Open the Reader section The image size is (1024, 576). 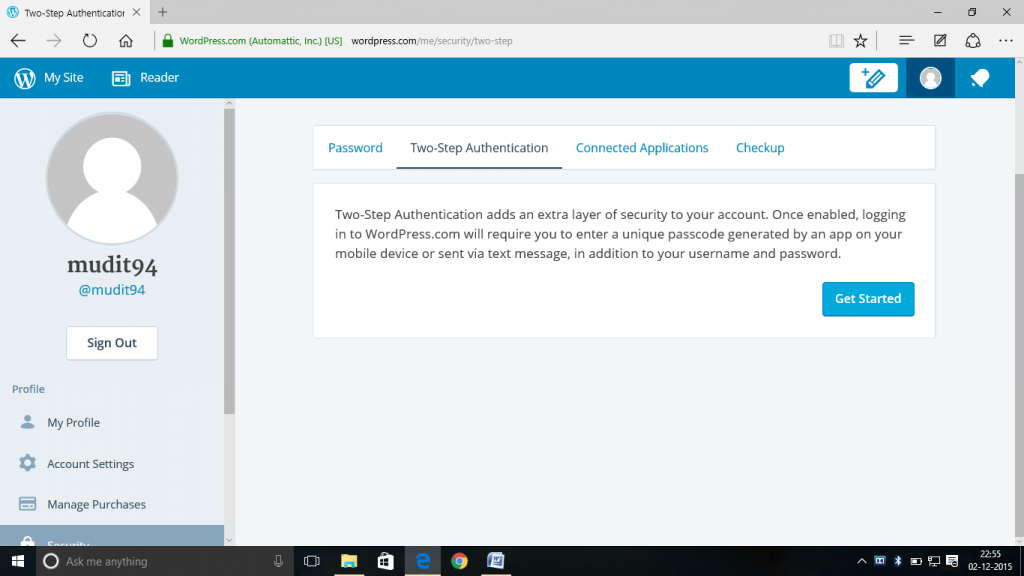click(145, 78)
